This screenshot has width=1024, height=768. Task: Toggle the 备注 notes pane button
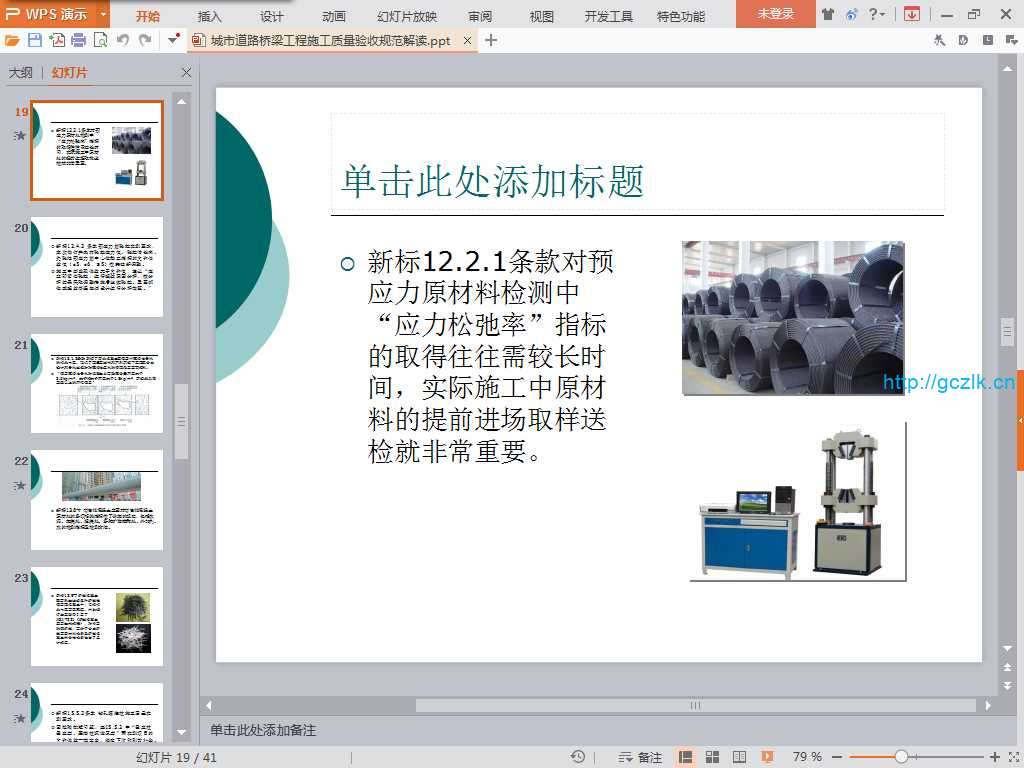pyautogui.click(x=641, y=757)
